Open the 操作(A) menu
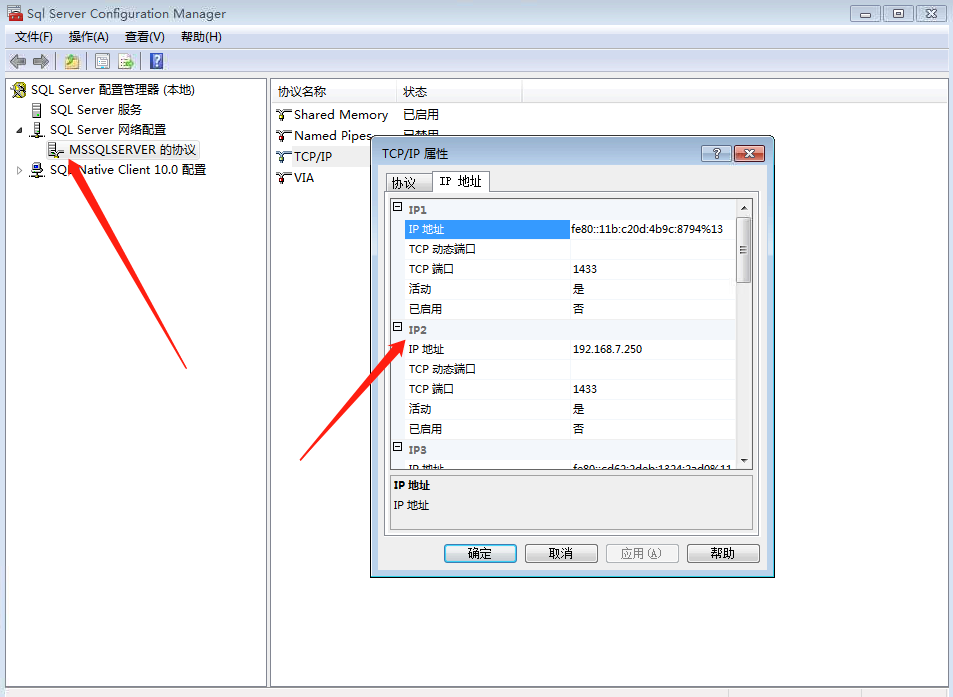Image resolution: width=953 pixels, height=697 pixels. [88, 36]
